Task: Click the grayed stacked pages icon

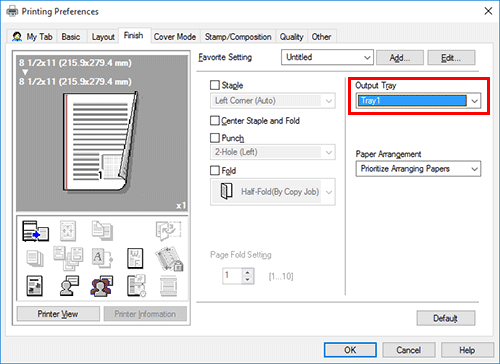Action: 35,259
